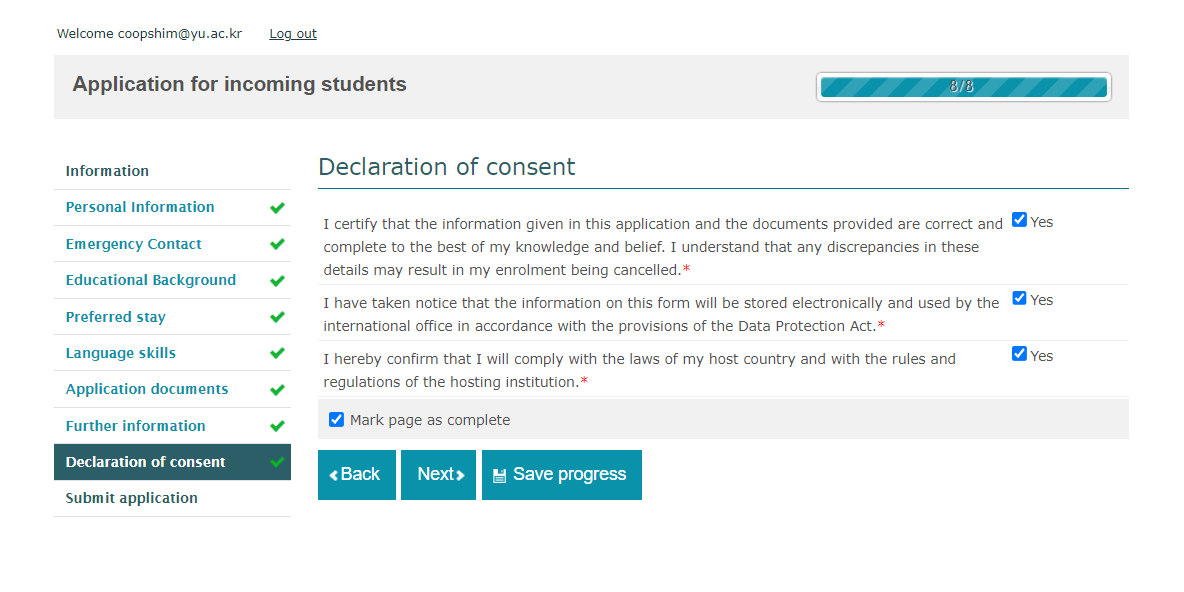1184x592 pixels.
Task: Click the floppy disk icon on Save progress
Action: pyautogui.click(x=499, y=476)
